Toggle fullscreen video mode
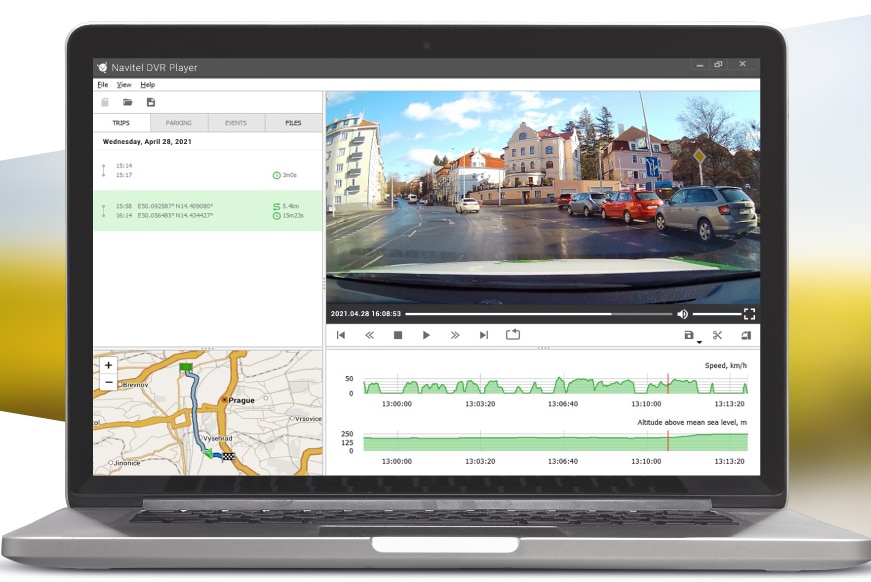 749,314
